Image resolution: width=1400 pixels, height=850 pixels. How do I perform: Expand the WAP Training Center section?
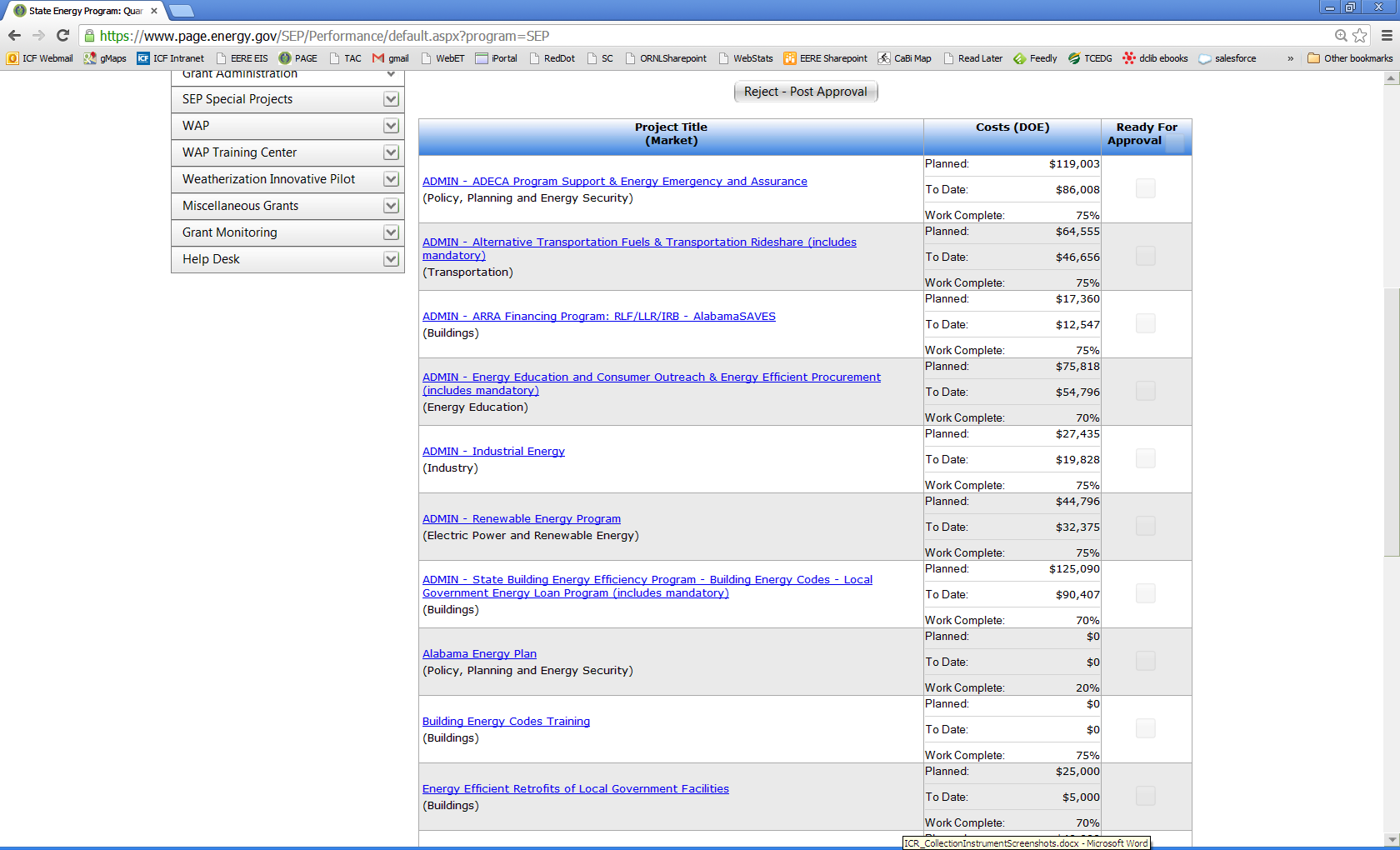pos(391,152)
